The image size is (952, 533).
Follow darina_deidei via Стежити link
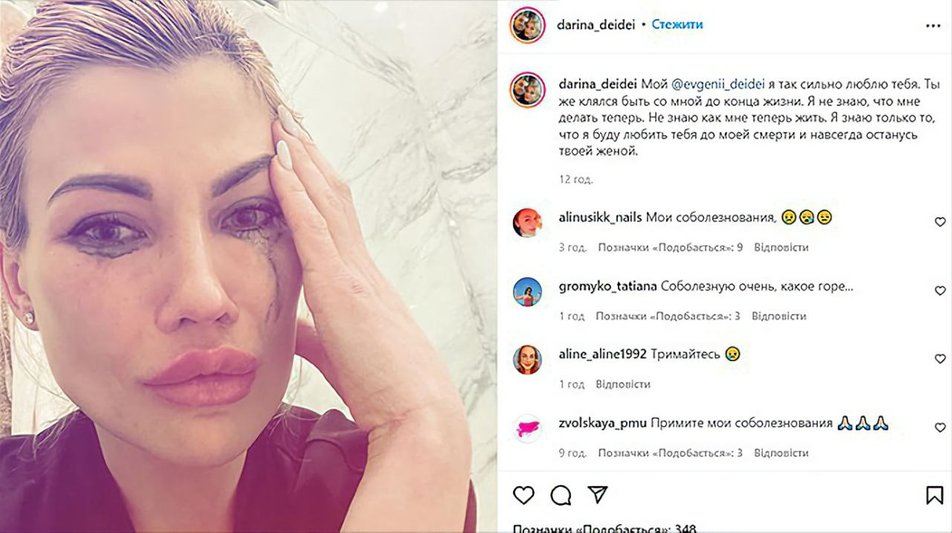tap(677, 24)
